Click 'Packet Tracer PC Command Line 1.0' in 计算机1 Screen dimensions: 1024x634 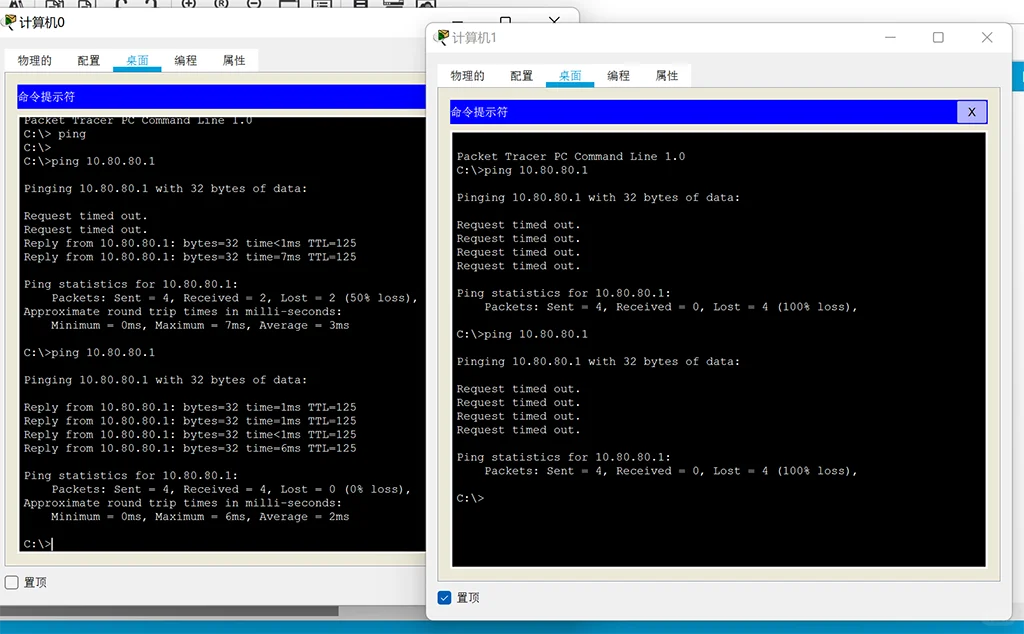(x=571, y=156)
